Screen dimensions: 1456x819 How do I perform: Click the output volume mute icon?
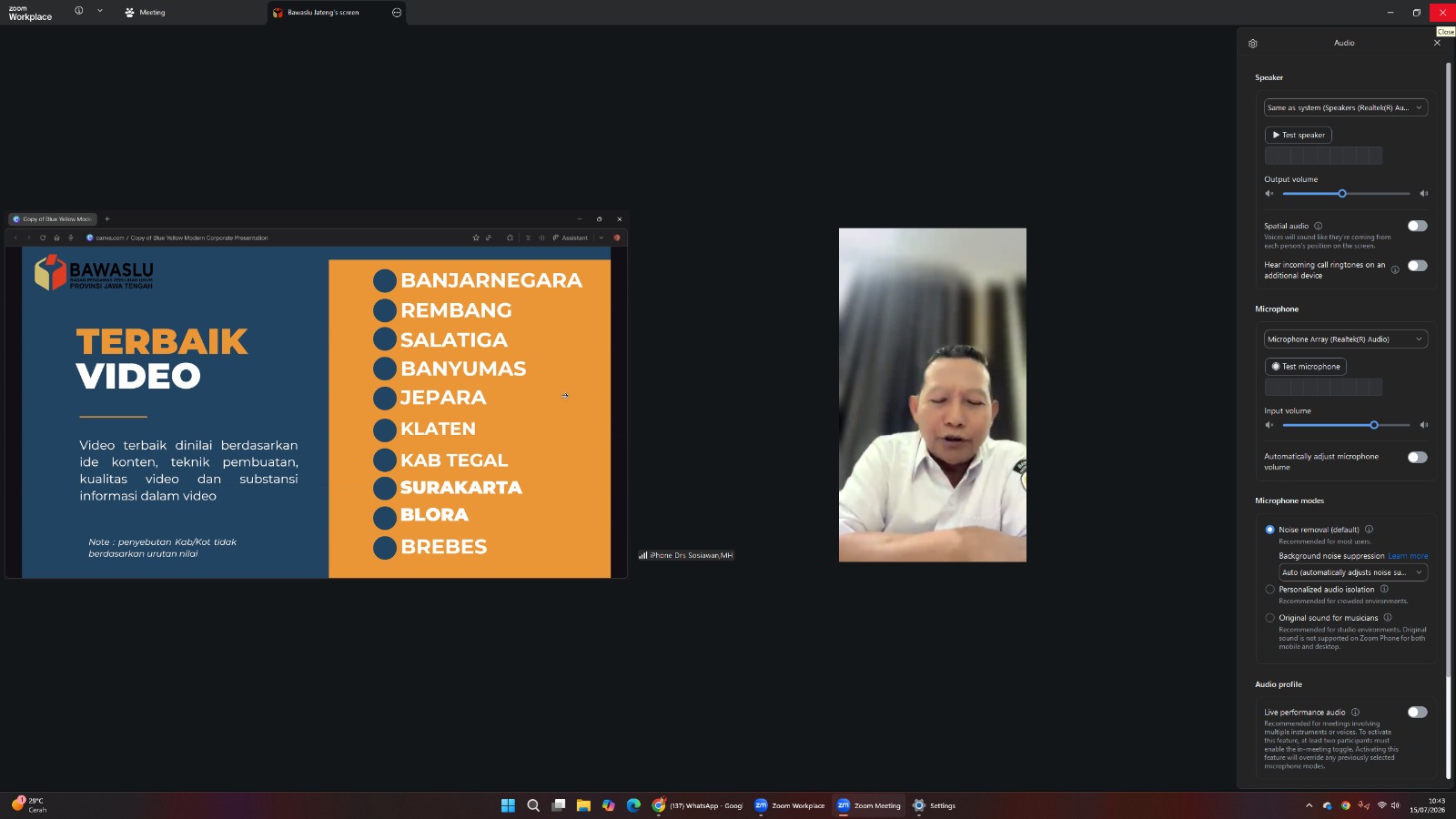[x=1269, y=194]
